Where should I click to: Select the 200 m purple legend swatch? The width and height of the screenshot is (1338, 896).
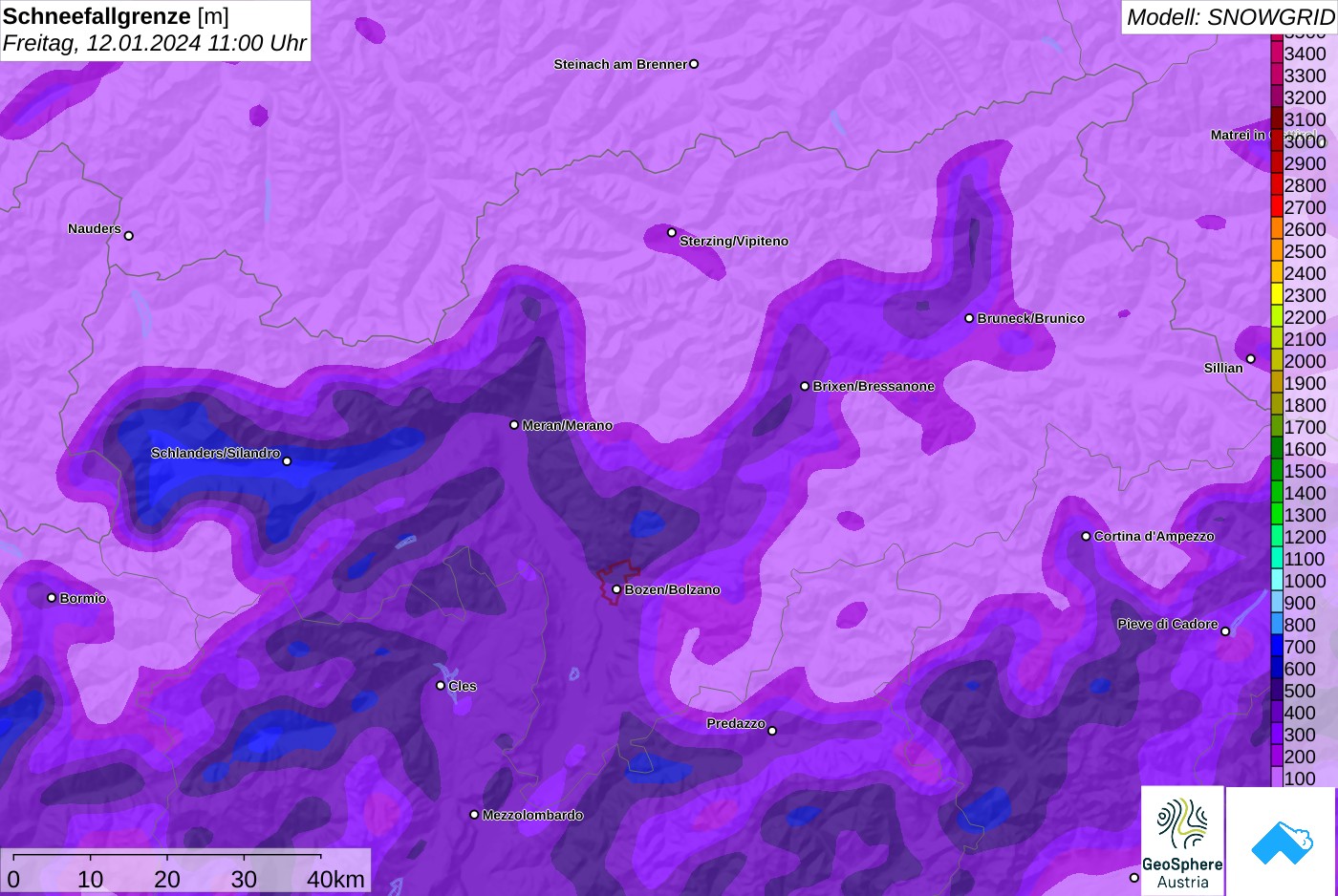[1277, 756]
